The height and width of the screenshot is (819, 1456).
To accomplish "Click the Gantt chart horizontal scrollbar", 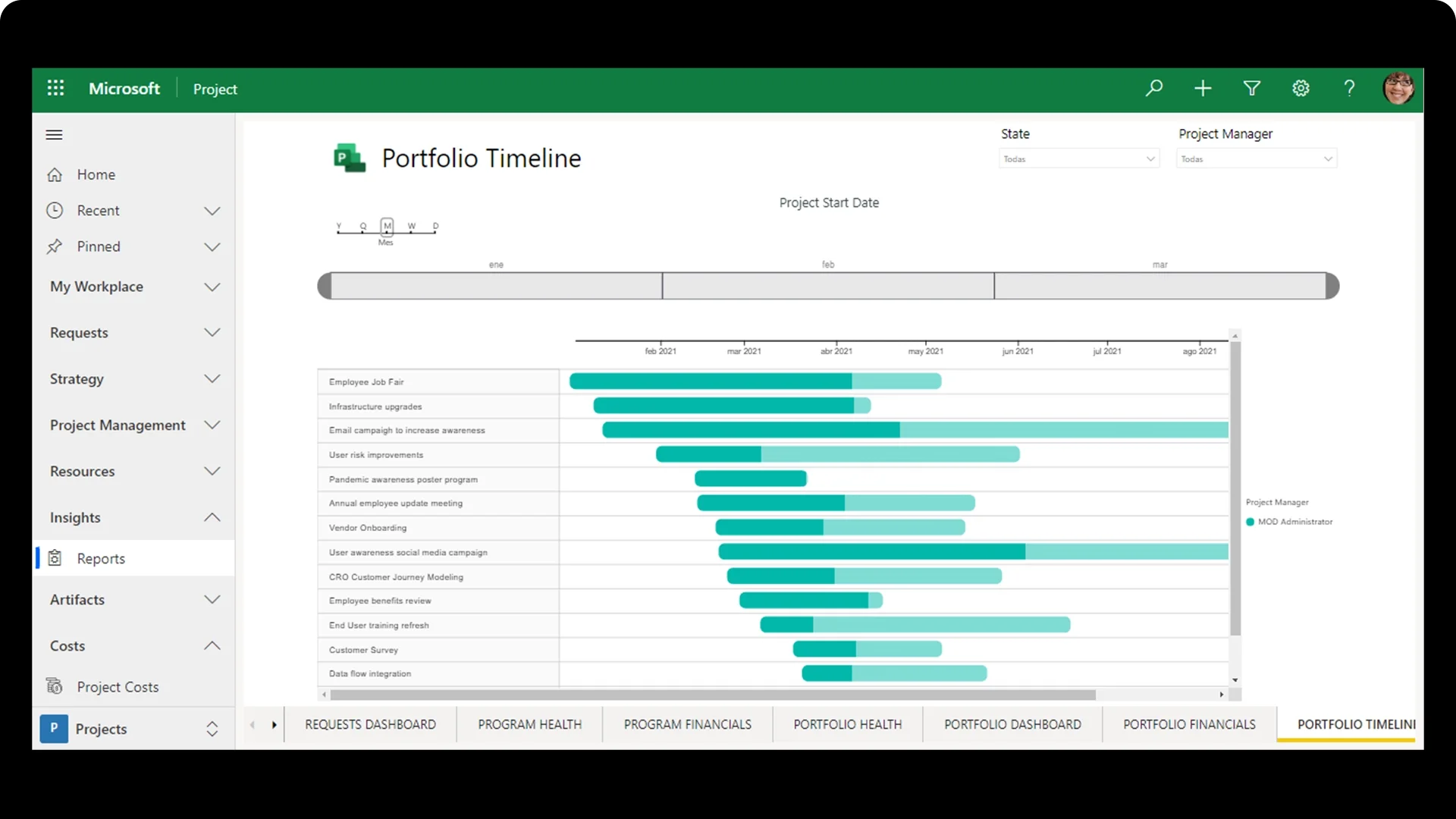I will tap(713, 695).
